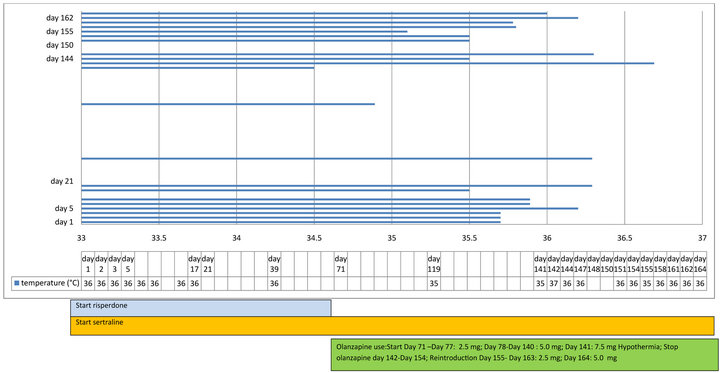Click the longest bar reaching past 36.5

click(x=367, y=63)
